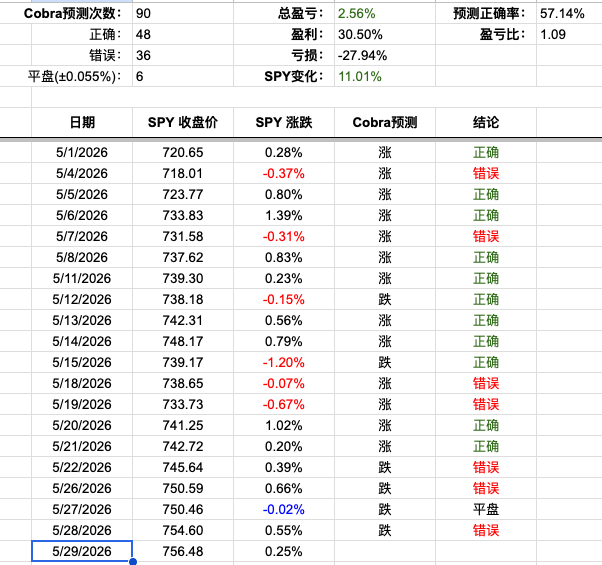The image size is (602, 565).
Task: Click closing price 741.25
Action: [x=183, y=425]
